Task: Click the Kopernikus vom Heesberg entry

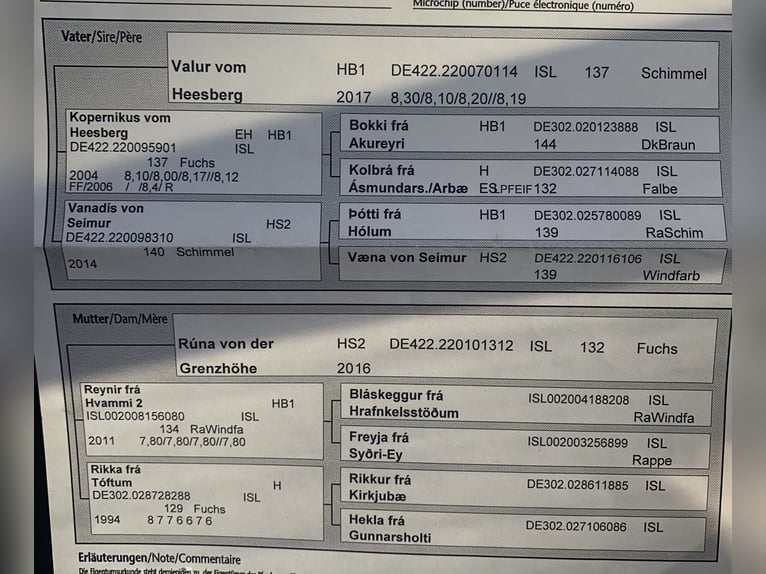Action: pos(120,125)
